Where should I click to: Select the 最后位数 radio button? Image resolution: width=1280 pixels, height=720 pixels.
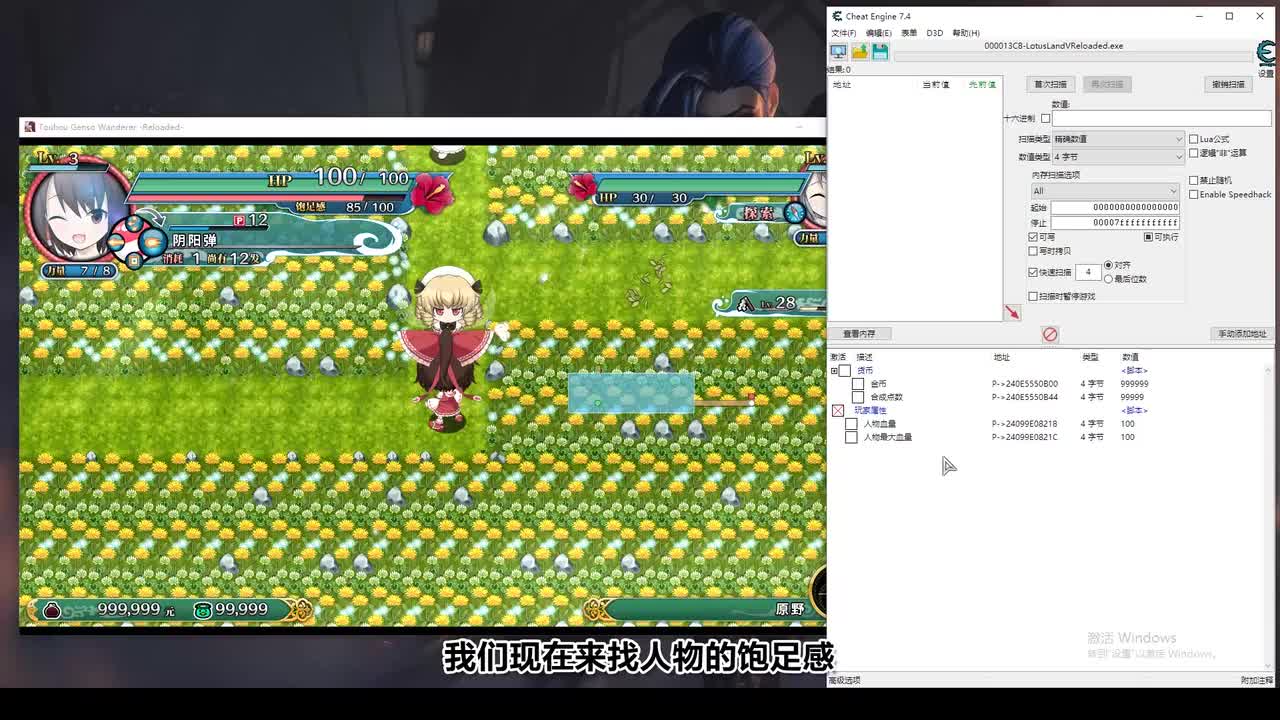(1108, 279)
